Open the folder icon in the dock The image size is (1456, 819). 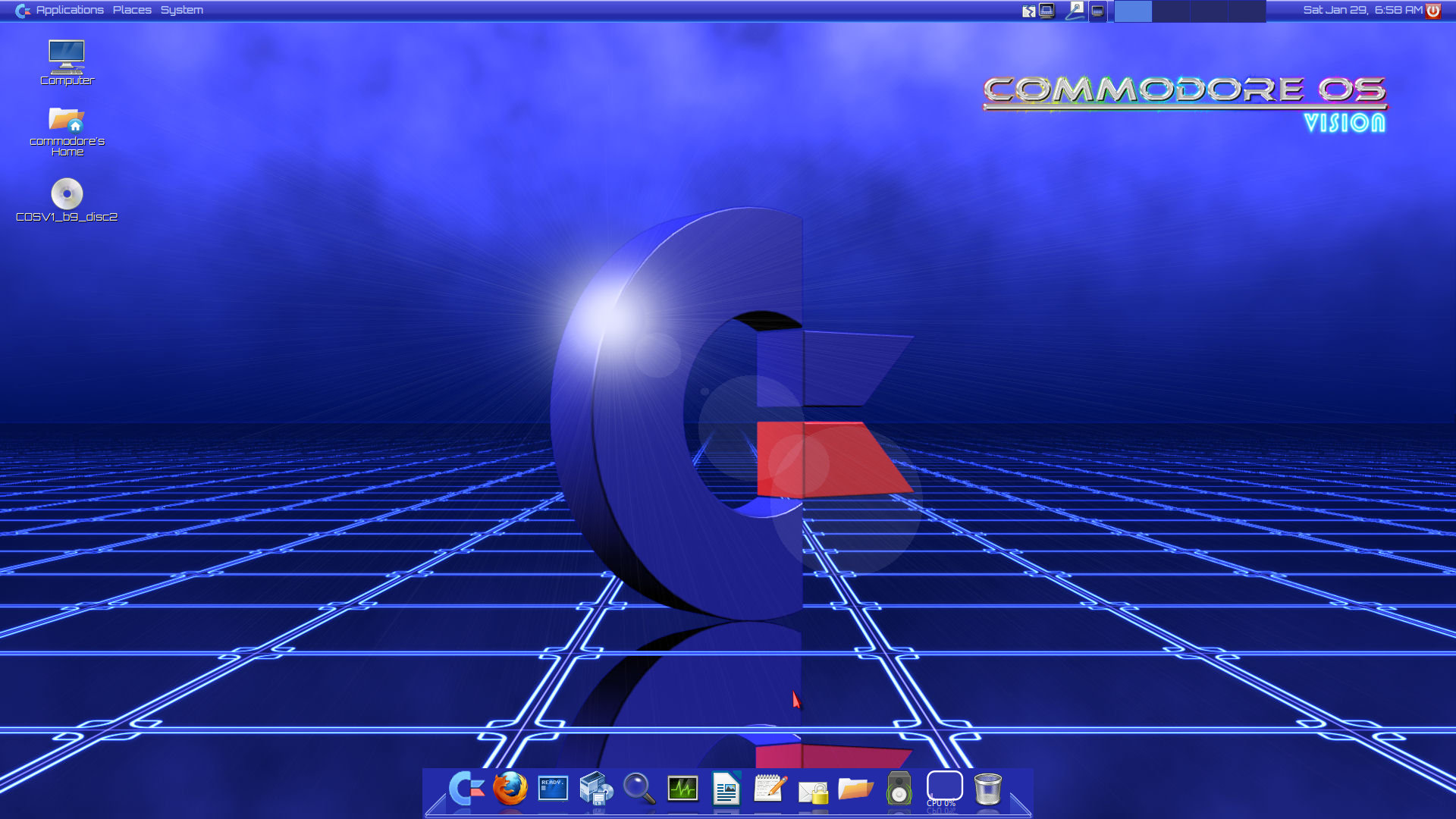855,789
